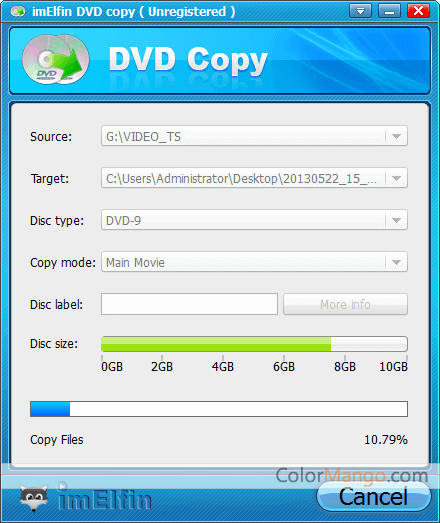The image size is (440, 523).
Task: Minimize the imElfin DVD copy window
Action: click(x=389, y=11)
